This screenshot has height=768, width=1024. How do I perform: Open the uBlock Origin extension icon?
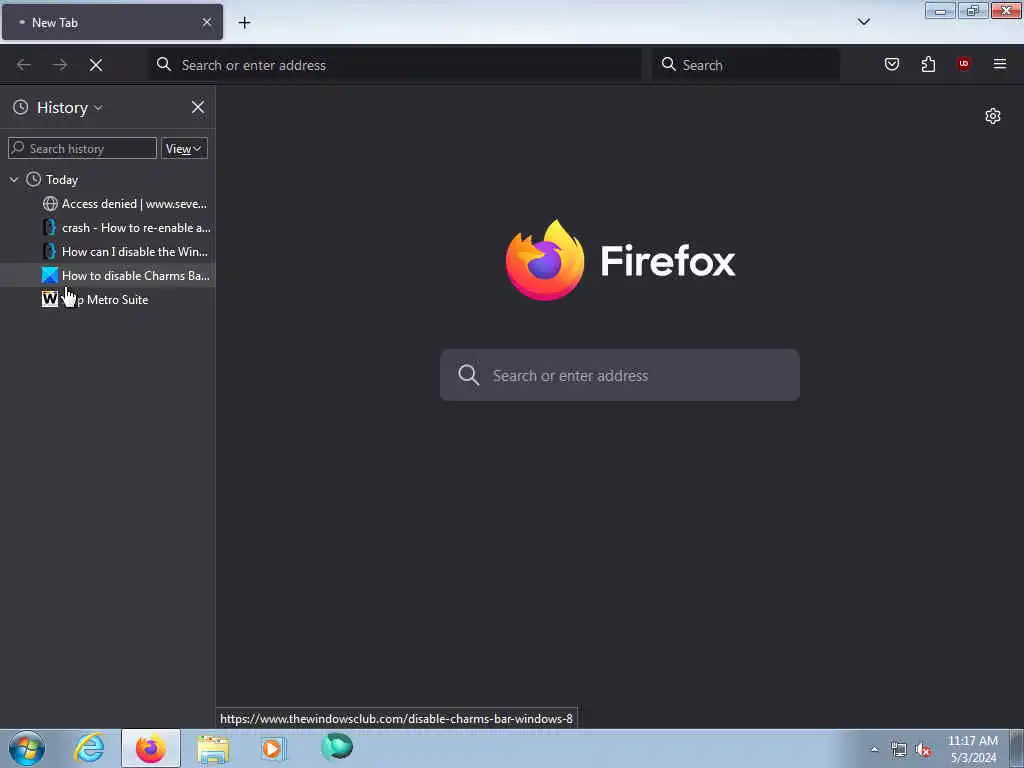point(963,64)
